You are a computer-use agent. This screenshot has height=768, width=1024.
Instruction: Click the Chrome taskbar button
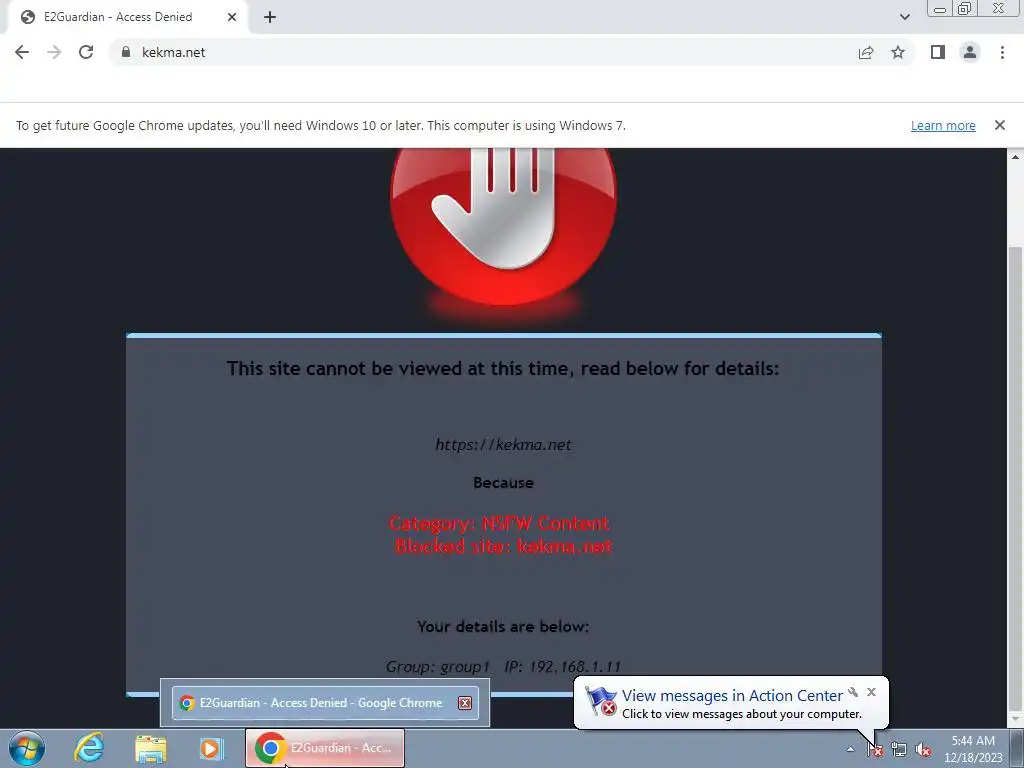tap(325, 748)
